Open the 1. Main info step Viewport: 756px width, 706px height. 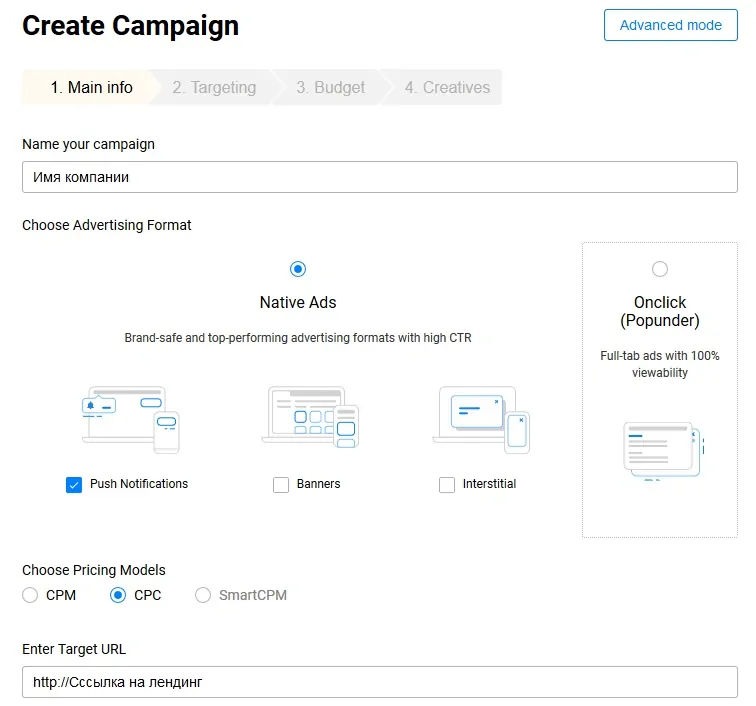91,88
